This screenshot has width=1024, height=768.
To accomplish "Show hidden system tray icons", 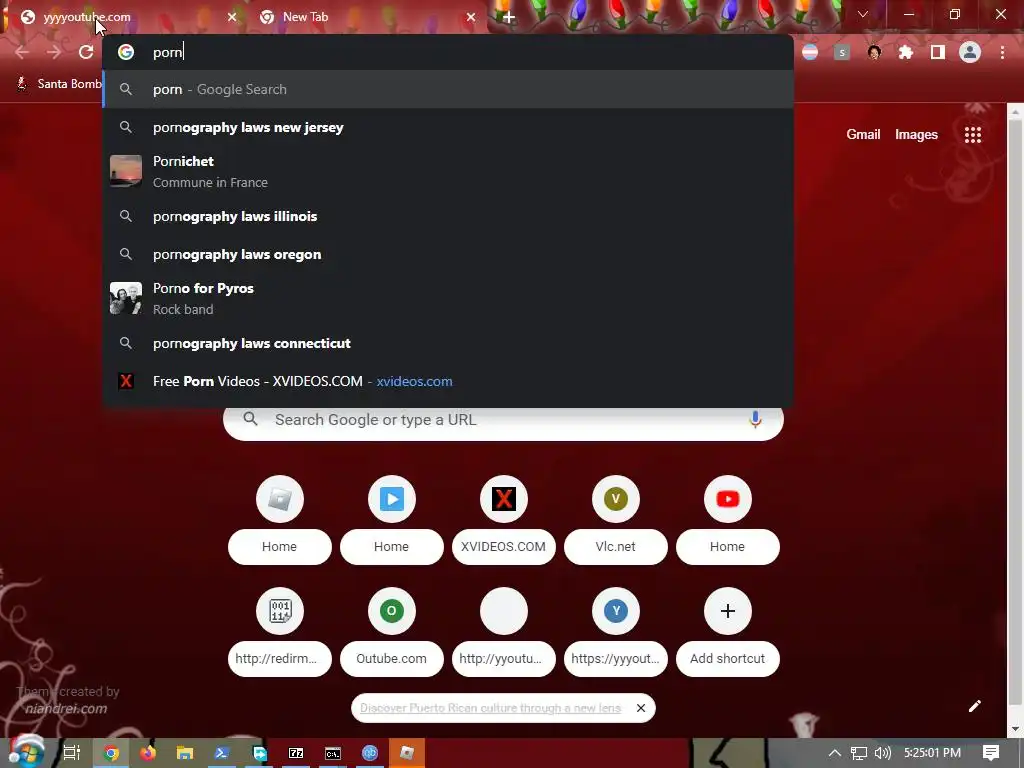I will coord(835,753).
